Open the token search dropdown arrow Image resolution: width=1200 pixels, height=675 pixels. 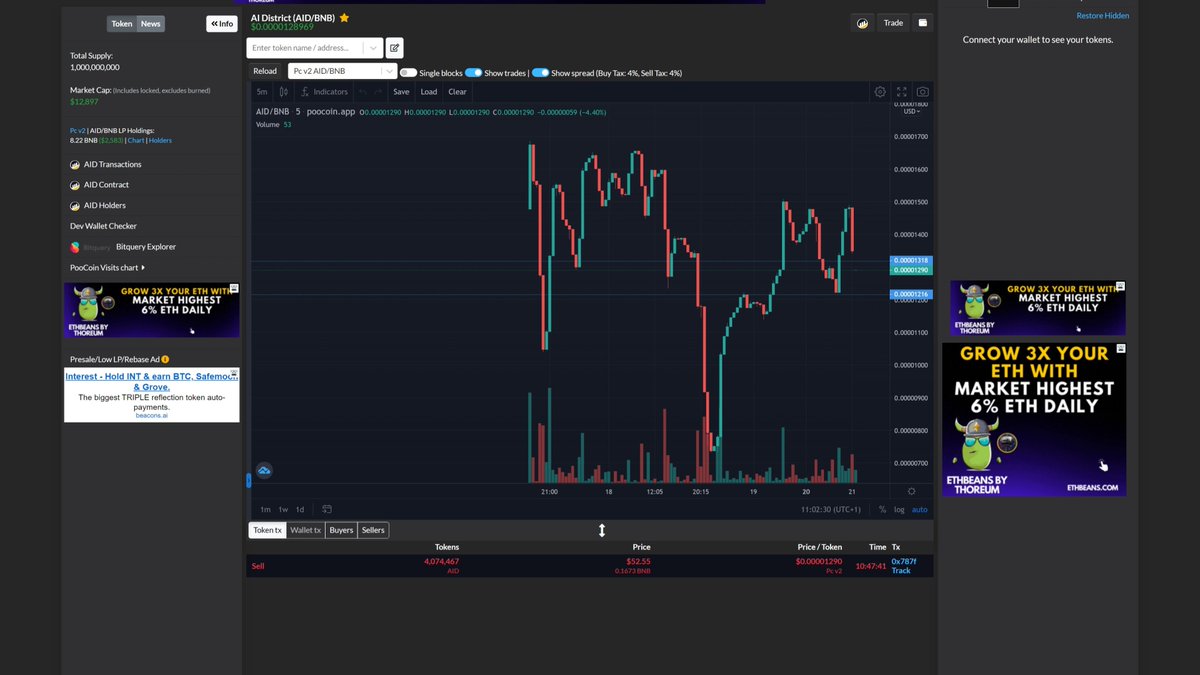pyautogui.click(x=373, y=47)
